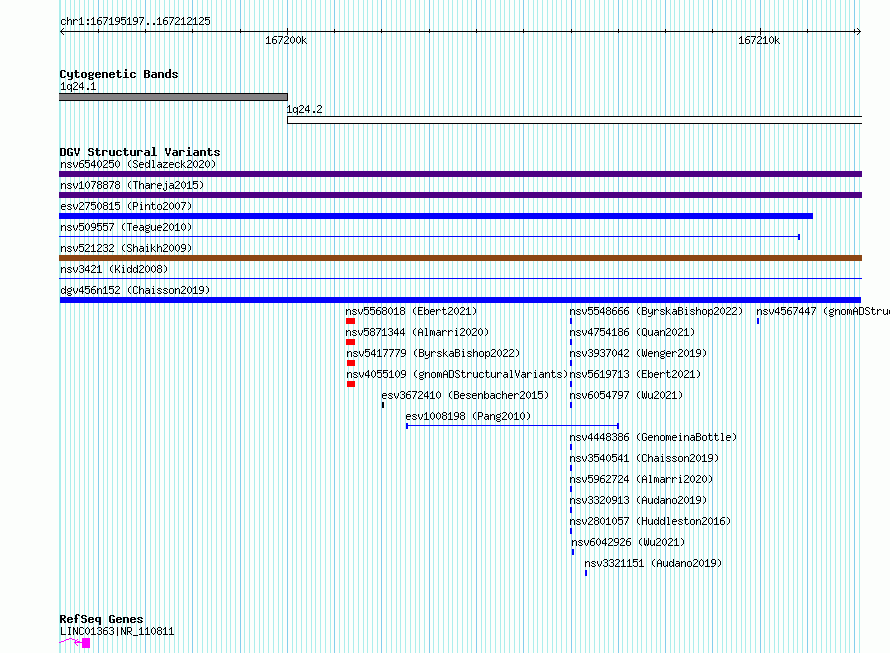The width and height of the screenshot is (890, 653).
Task: Open esv3672410 (Besenbacher2015) variant
Action: click(x=465, y=395)
